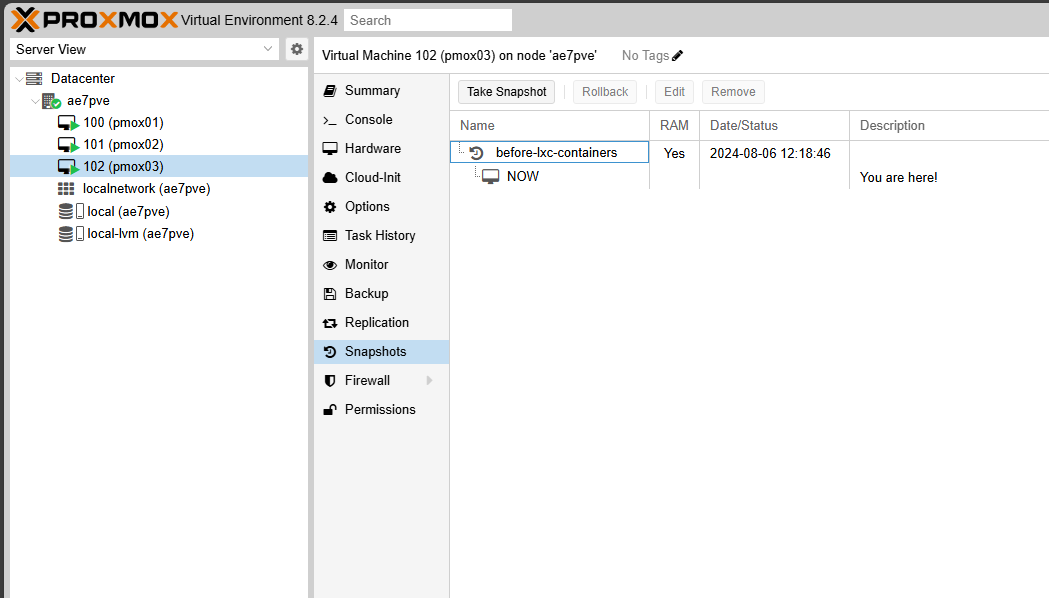The image size is (1049, 598).
Task: Open the Console menu item
Action: [x=368, y=119]
